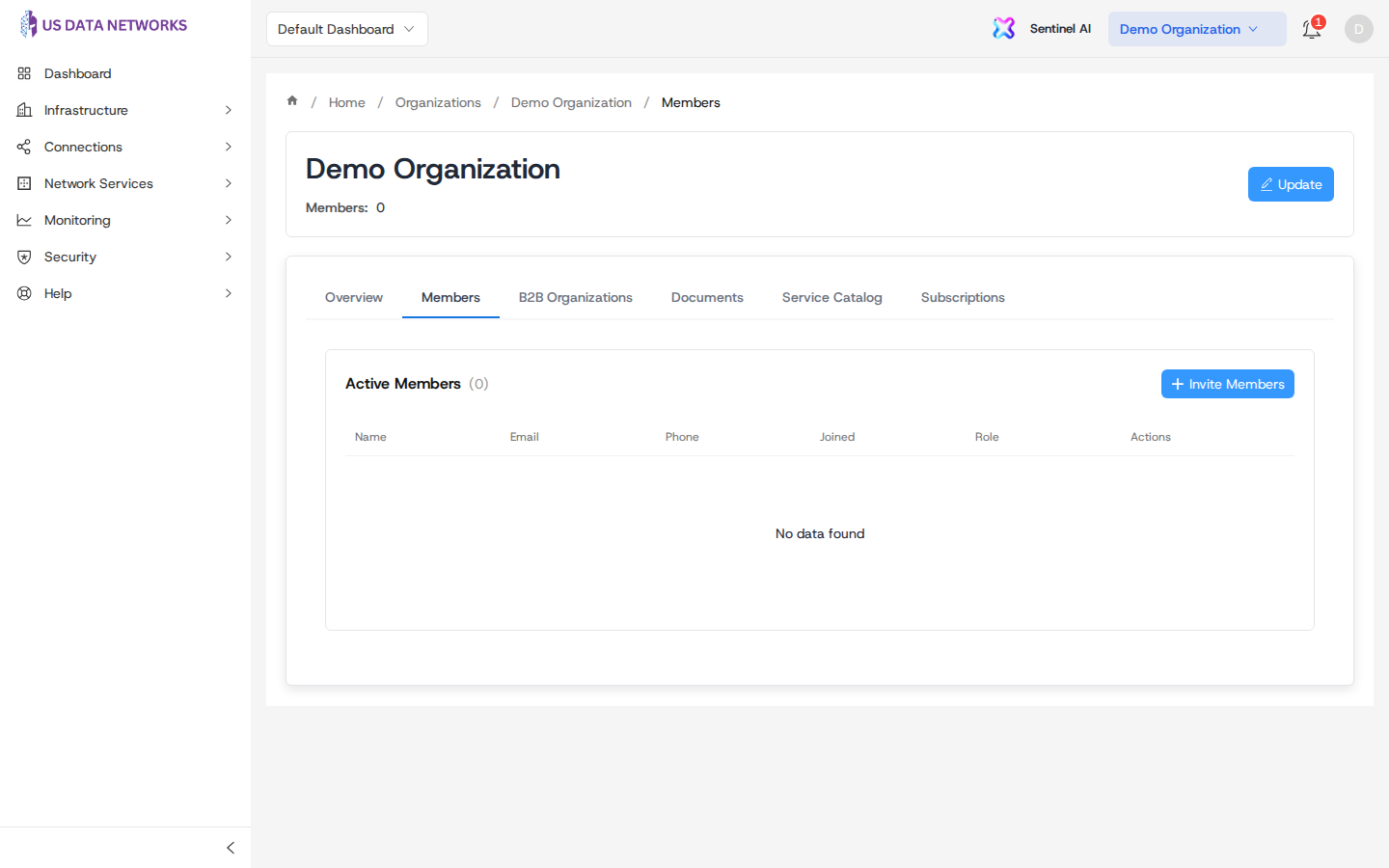
Task: Switch to the Subscriptions tab
Action: (963, 297)
